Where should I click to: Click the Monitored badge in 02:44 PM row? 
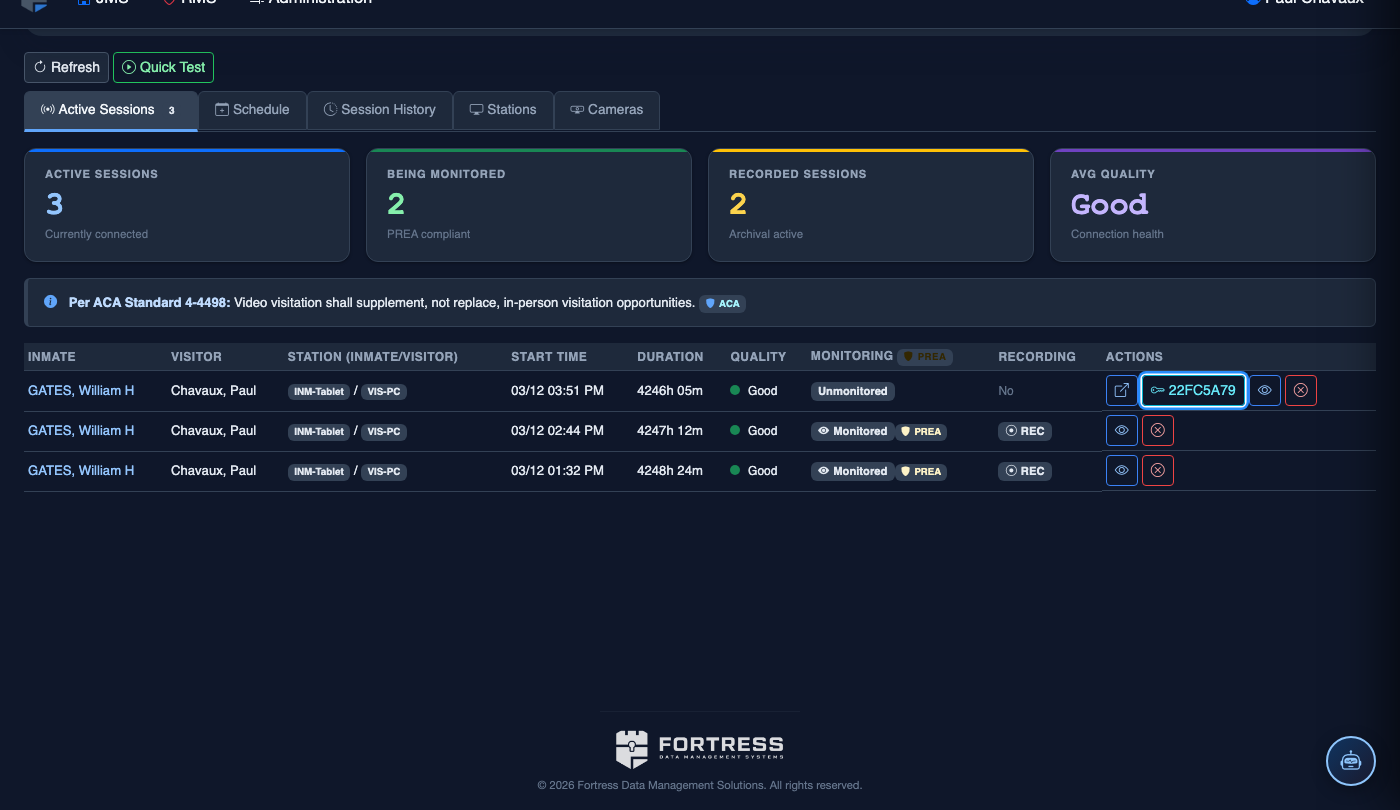pos(853,431)
